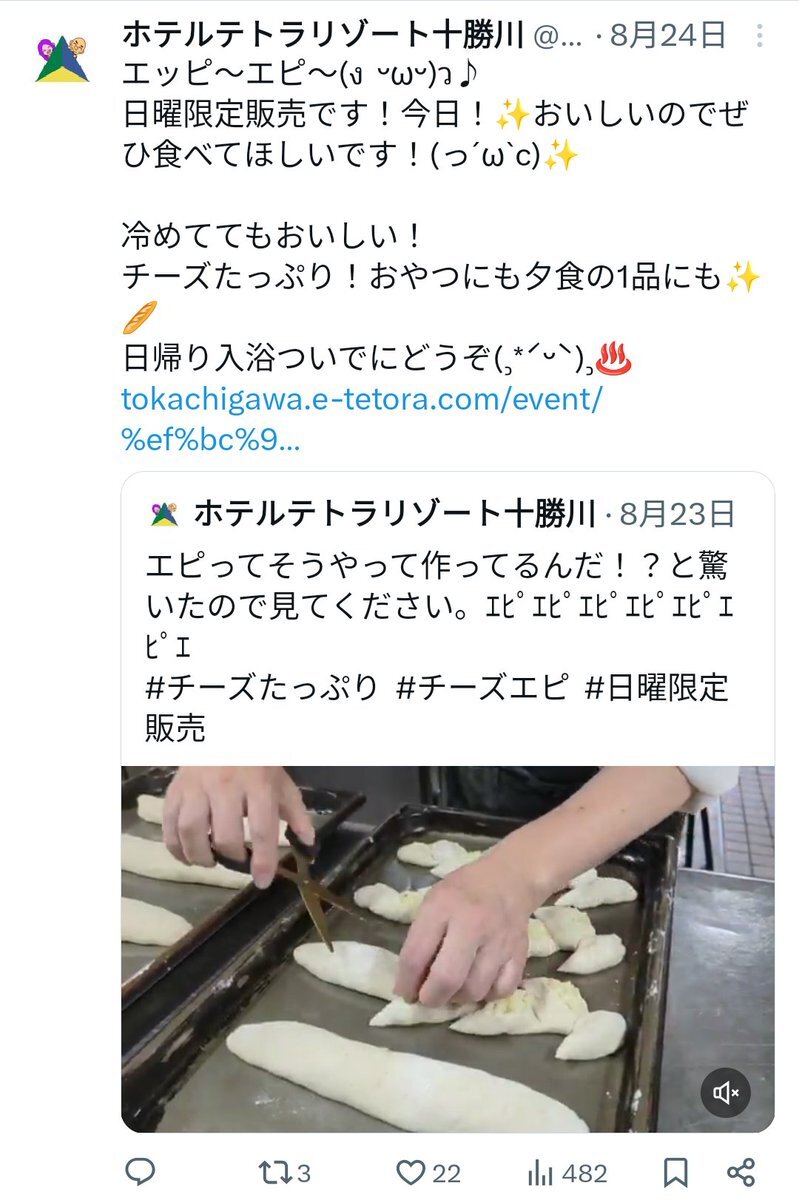View analytics bar chart icon showing 482
This screenshot has height=1200, width=799.
pos(566,1172)
